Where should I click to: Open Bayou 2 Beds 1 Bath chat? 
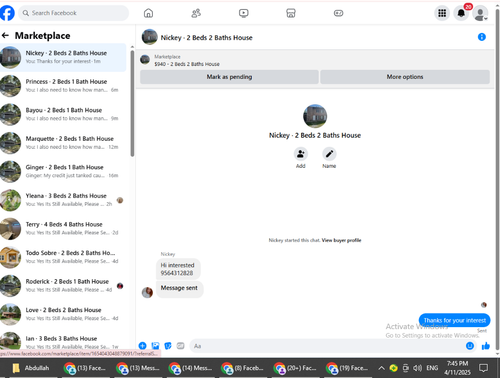point(63,114)
